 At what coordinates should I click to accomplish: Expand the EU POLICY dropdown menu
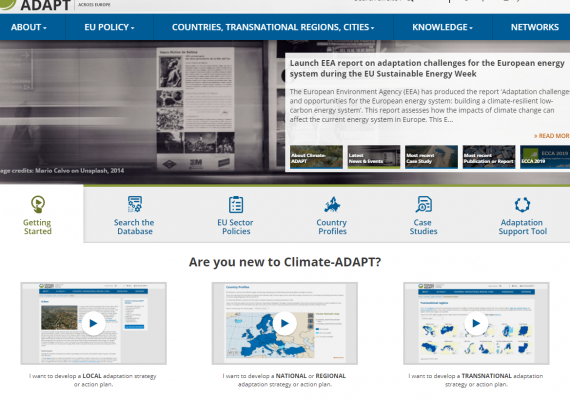coord(109,27)
